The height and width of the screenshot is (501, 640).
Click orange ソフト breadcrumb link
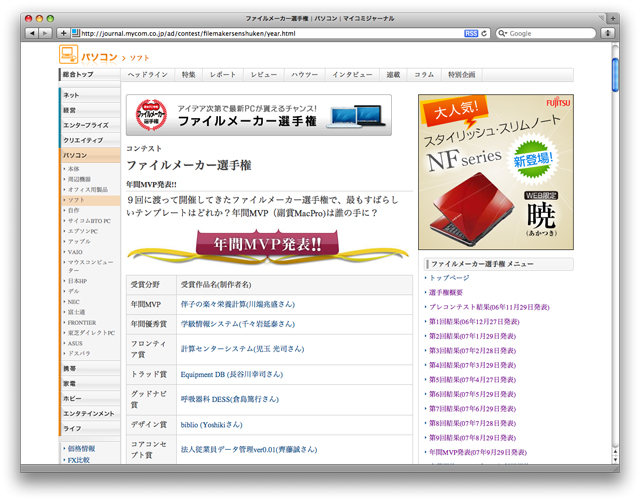pos(139,58)
